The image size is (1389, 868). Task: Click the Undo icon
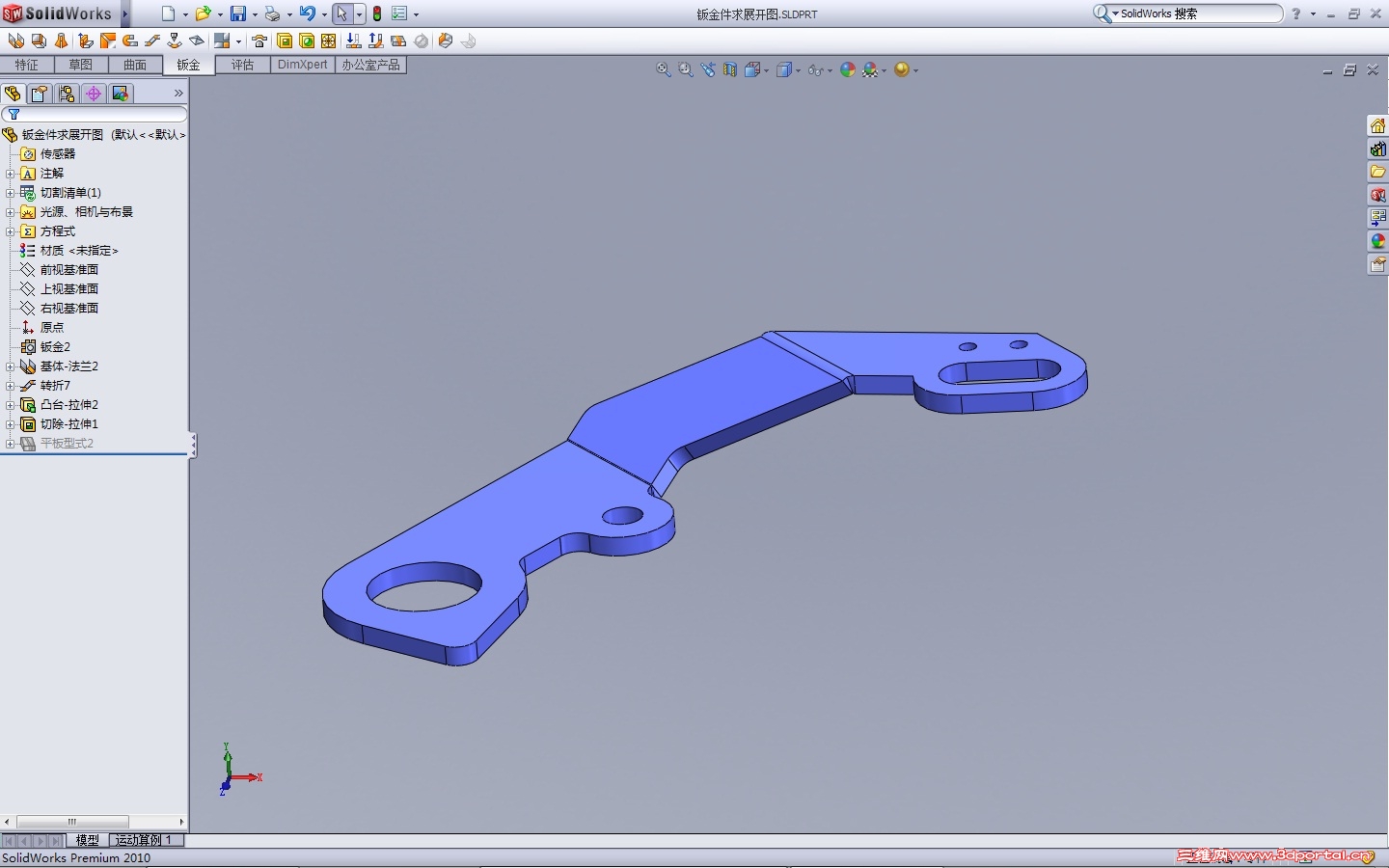point(307,14)
